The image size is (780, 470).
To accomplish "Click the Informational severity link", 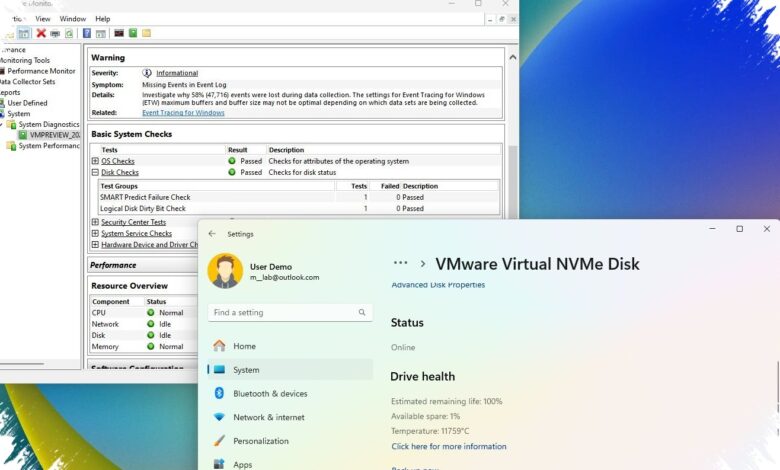I will [177, 73].
